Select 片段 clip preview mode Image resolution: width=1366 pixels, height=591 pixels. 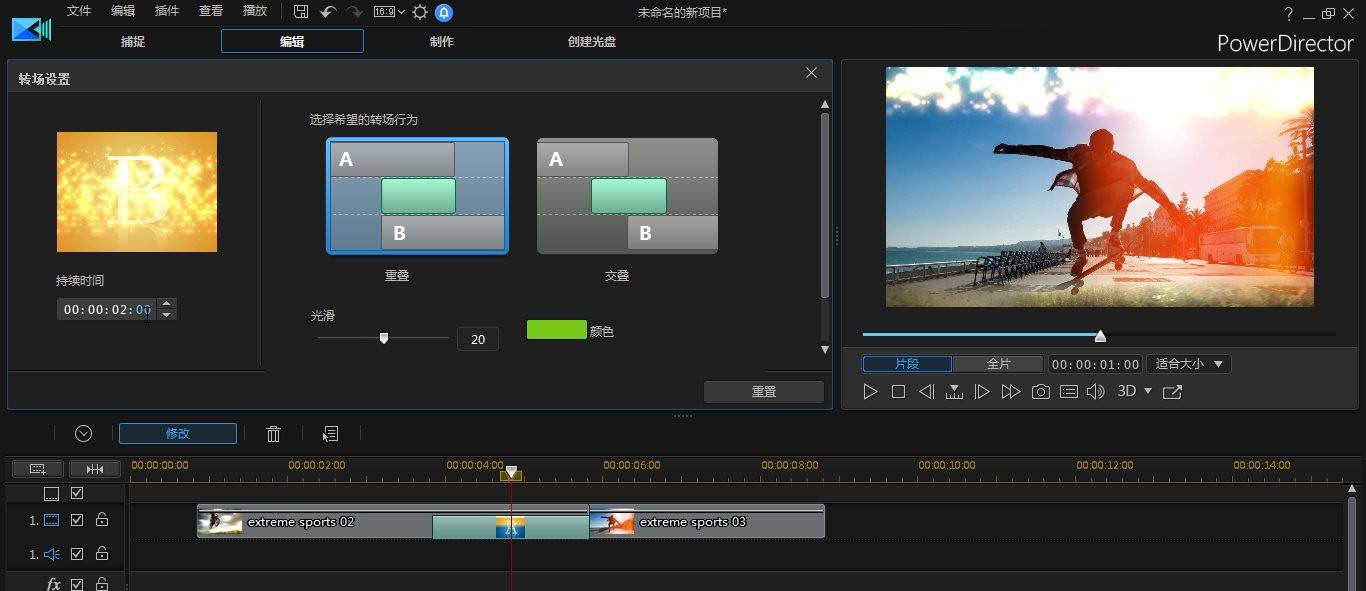(907, 364)
